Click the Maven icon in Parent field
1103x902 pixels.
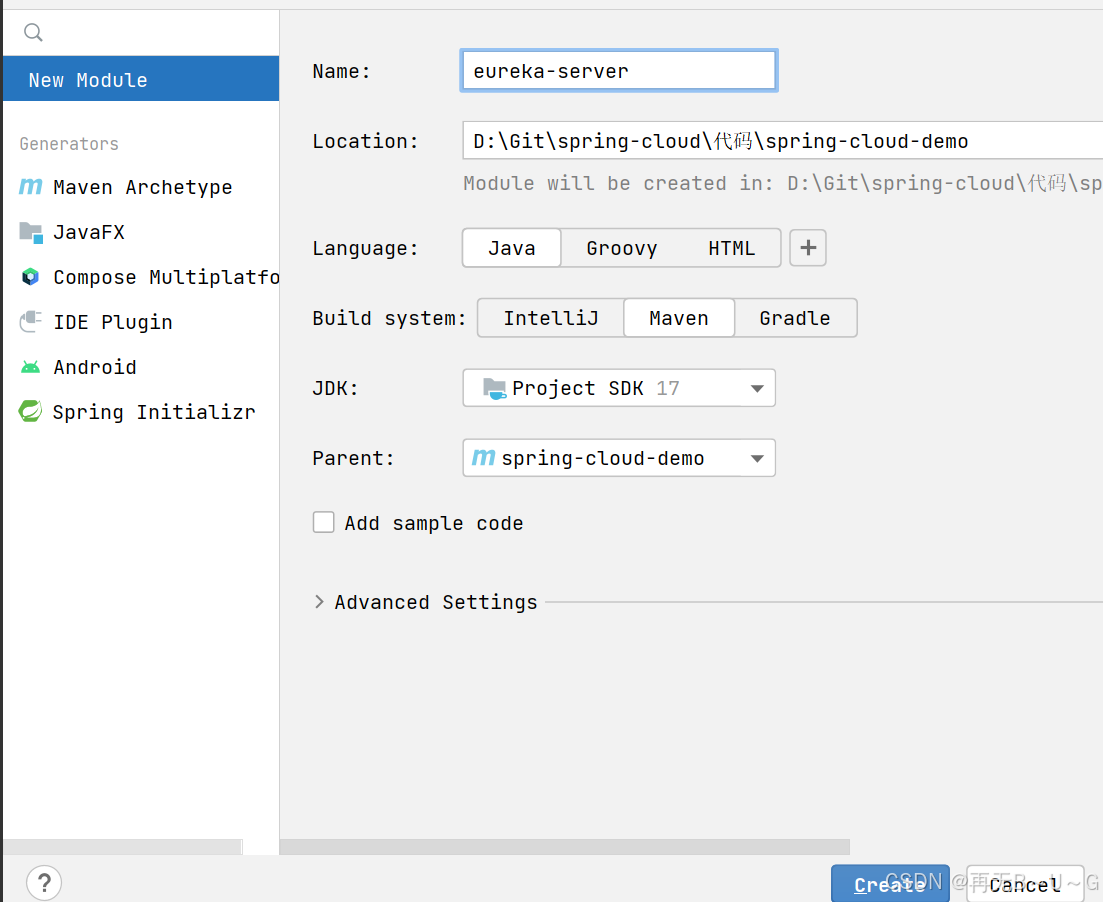tap(483, 457)
